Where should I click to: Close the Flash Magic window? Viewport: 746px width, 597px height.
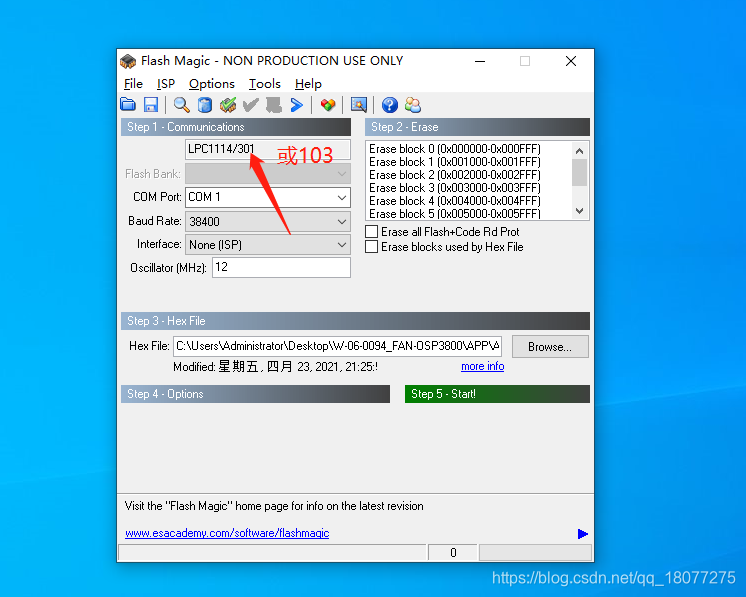tap(571, 61)
